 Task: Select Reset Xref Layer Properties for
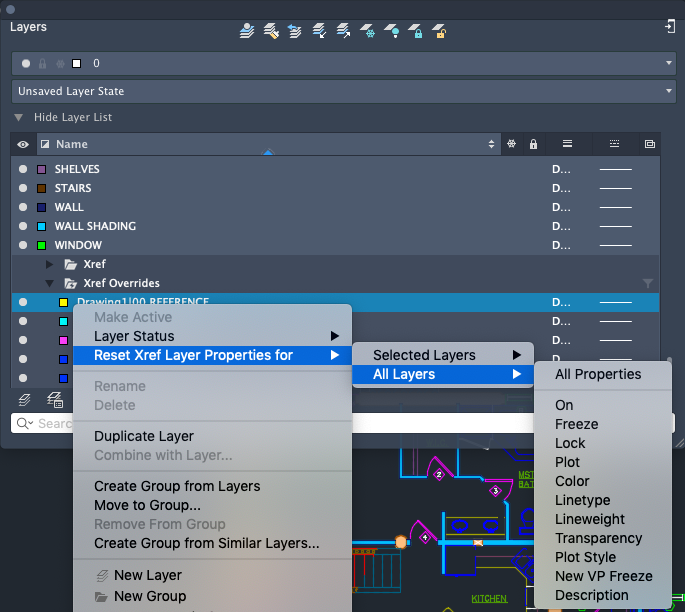(x=212, y=355)
